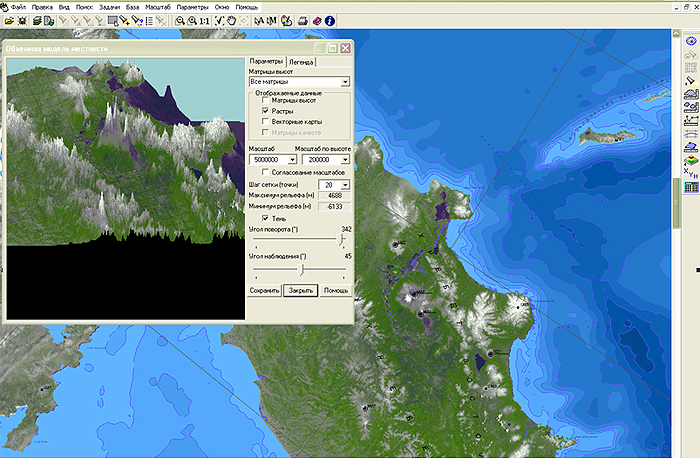700x459 pixels.
Task: Expand the Масштаб 5000000 dropdown
Action: pyautogui.click(x=292, y=159)
